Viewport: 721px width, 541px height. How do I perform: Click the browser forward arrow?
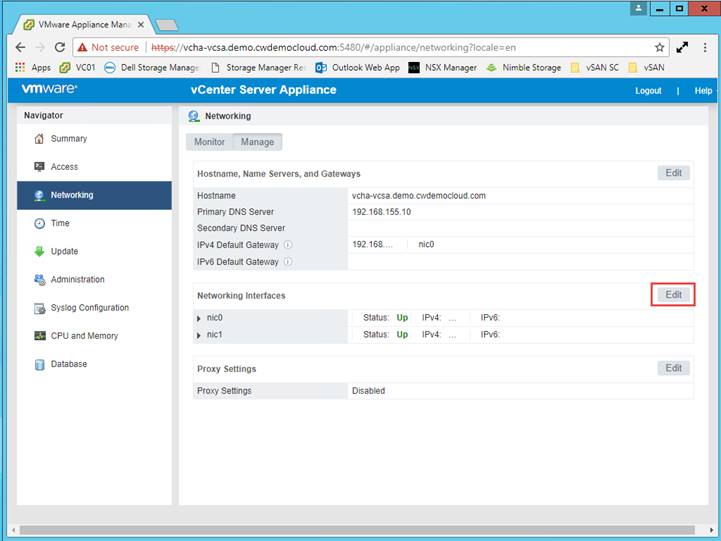coord(40,47)
